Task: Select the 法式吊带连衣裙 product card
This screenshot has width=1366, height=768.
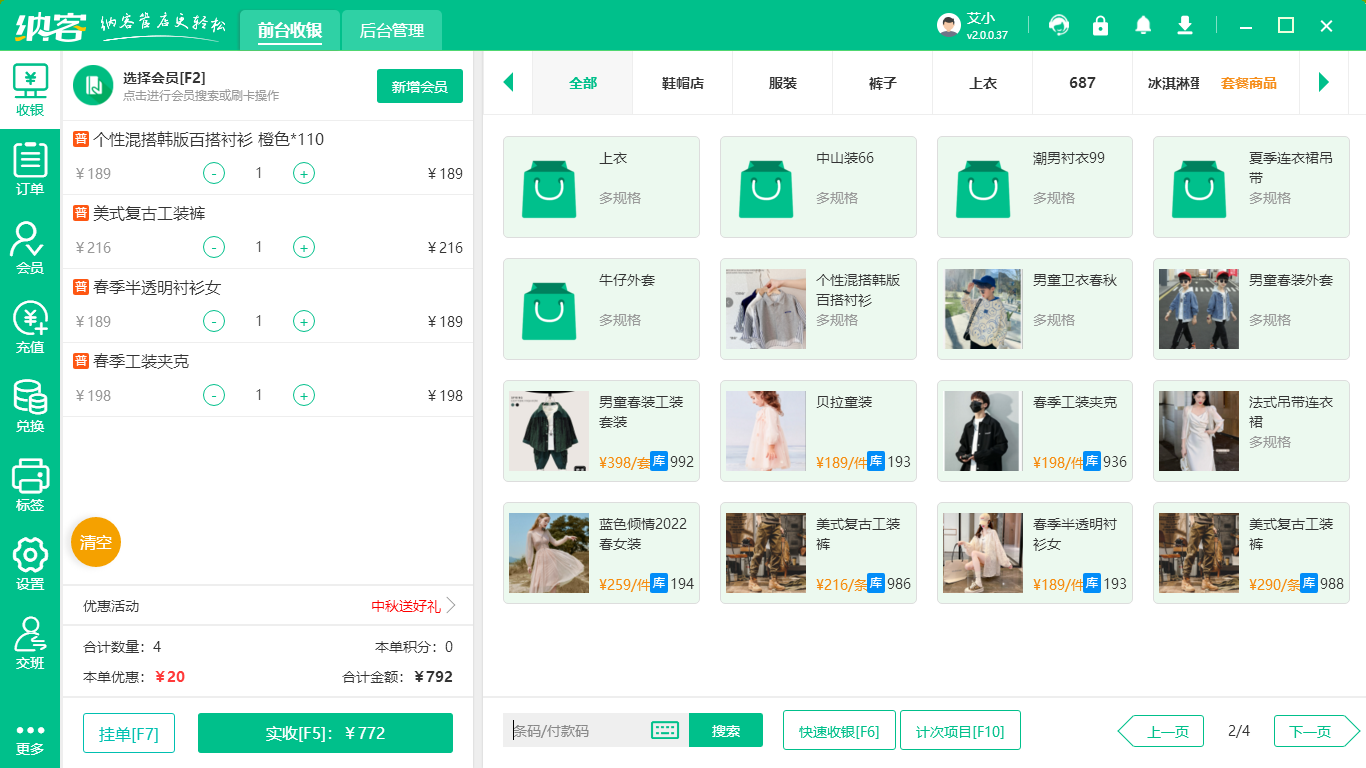Action: (1251, 431)
